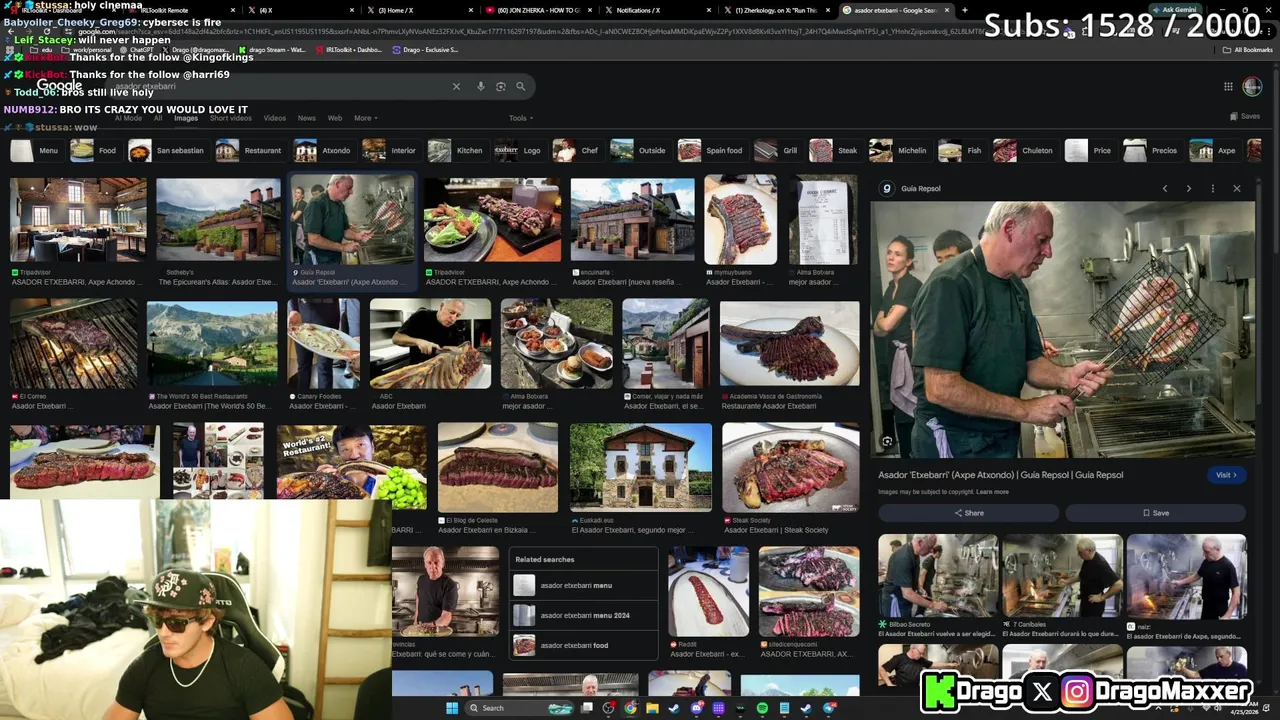
Task: Click Google logo to go home
Action: pos(59,86)
